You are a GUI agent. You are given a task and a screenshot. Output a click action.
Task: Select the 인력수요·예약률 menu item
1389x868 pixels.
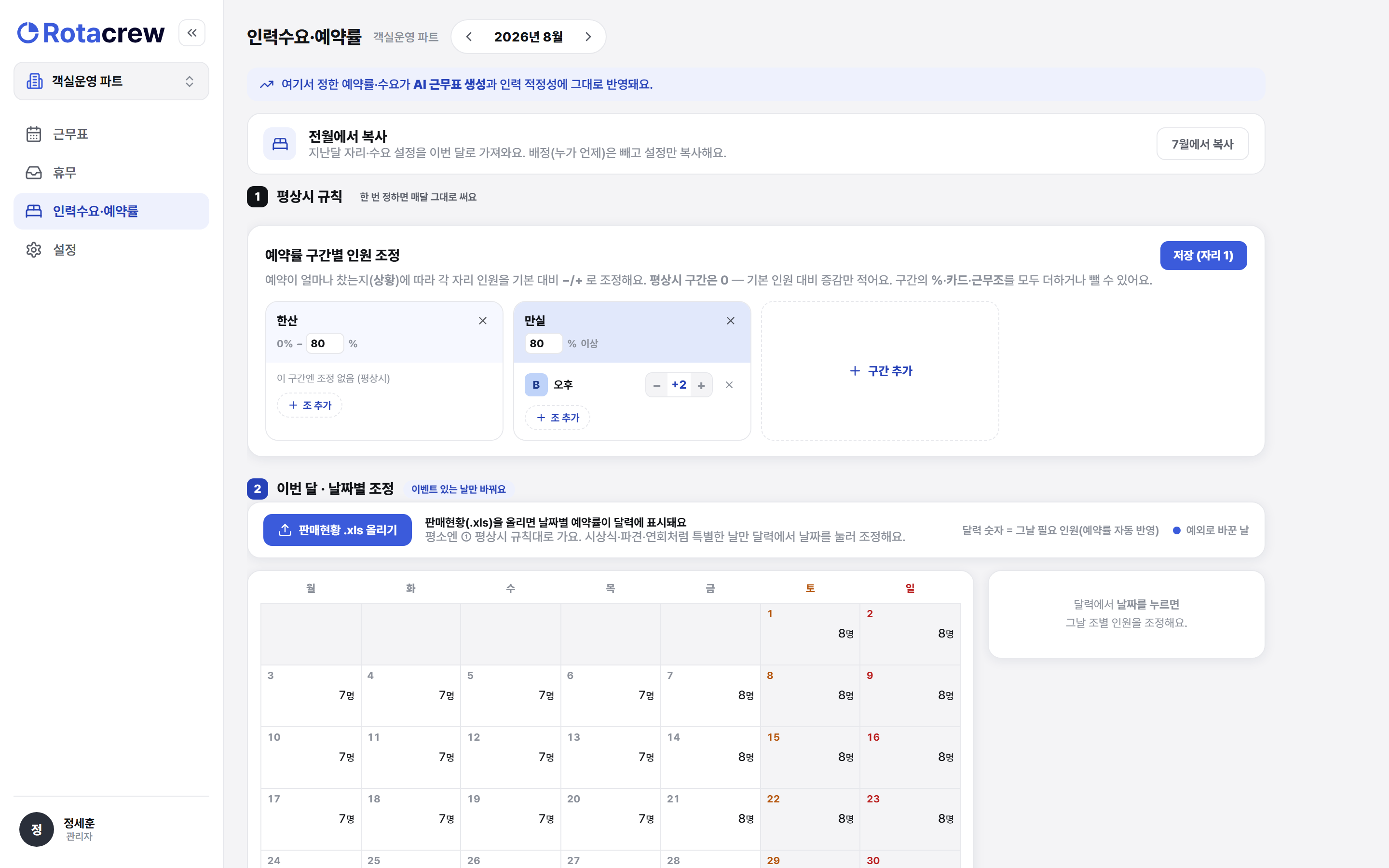(x=111, y=211)
